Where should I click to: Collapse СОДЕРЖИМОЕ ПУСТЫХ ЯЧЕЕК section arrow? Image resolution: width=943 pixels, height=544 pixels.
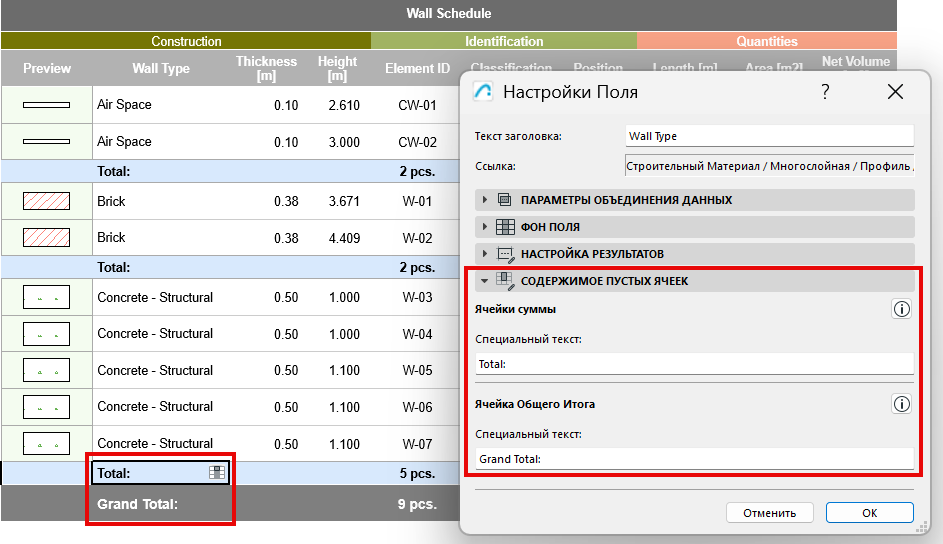coord(485,281)
